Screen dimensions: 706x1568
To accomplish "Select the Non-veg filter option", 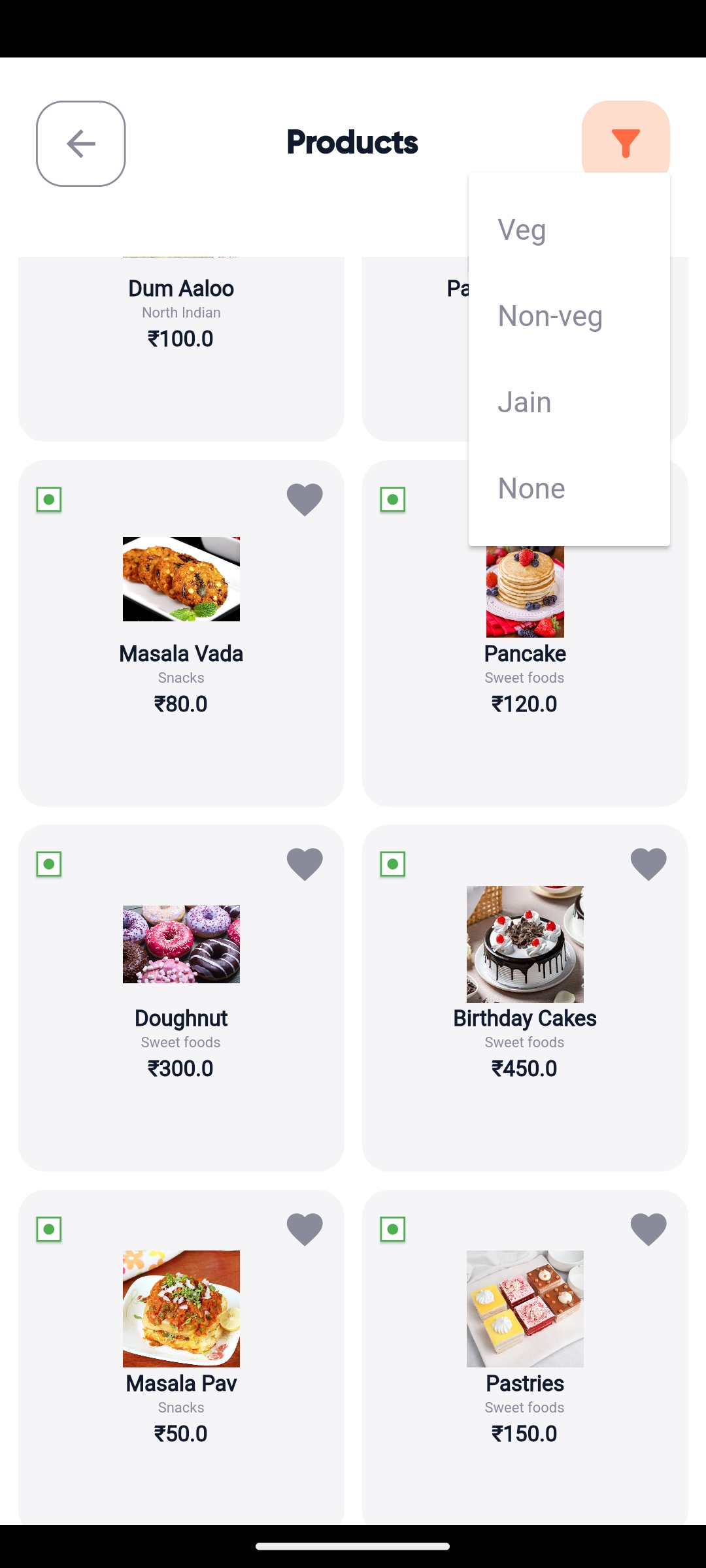I will tap(550, 316).
